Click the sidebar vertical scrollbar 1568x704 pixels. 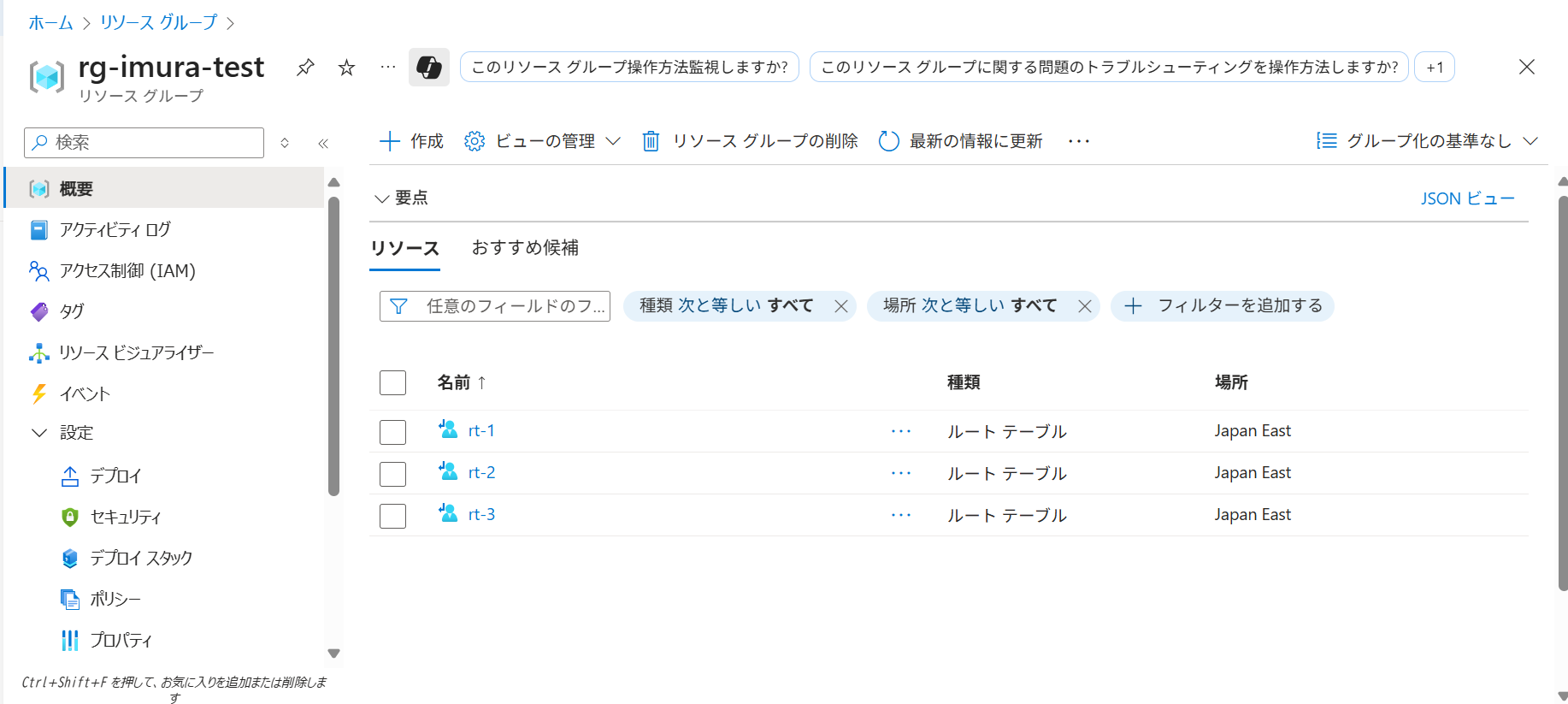[x=333, y=346]
